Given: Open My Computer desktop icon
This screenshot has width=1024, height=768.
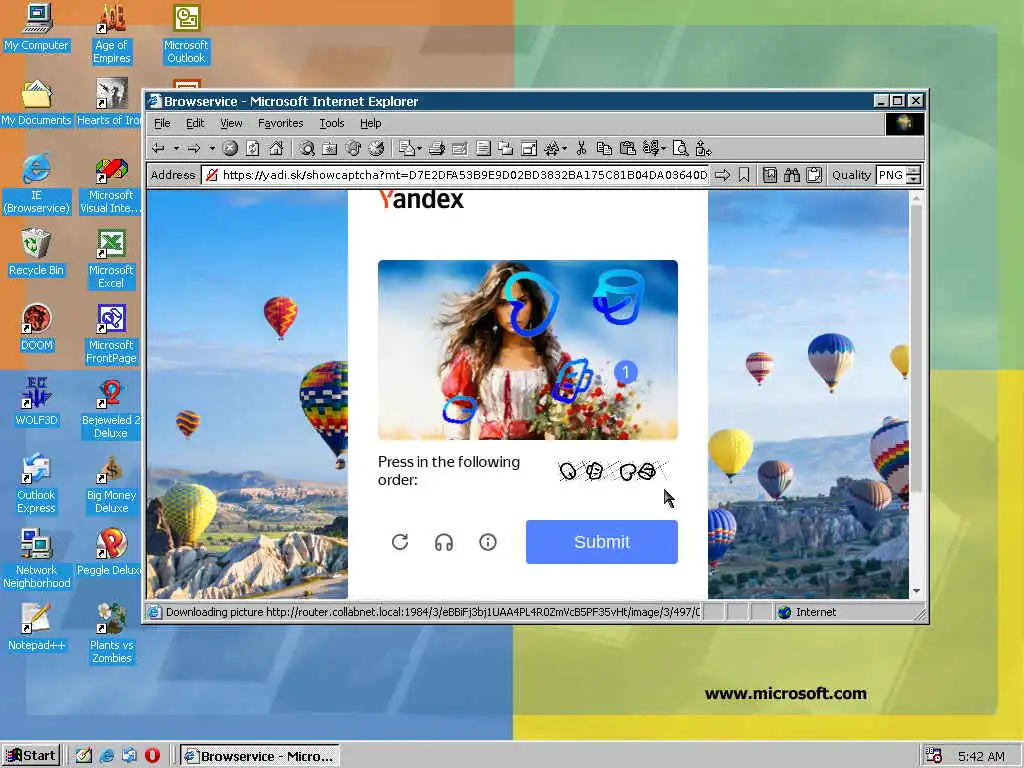Looking at the screenshot, I should click(x=36, y=27).
